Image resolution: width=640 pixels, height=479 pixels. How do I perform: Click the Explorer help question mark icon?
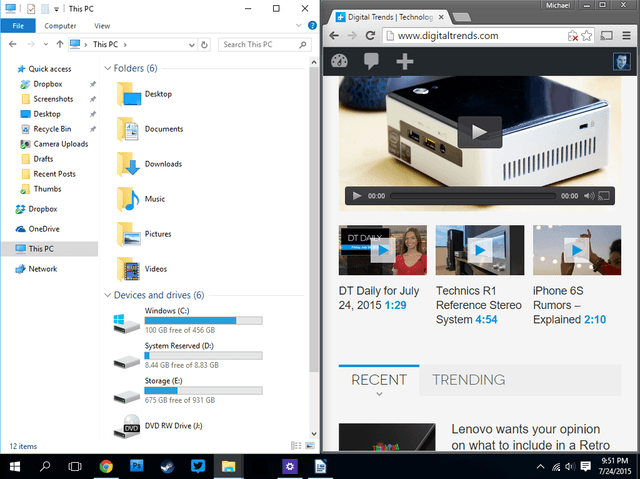coord(312,25)
